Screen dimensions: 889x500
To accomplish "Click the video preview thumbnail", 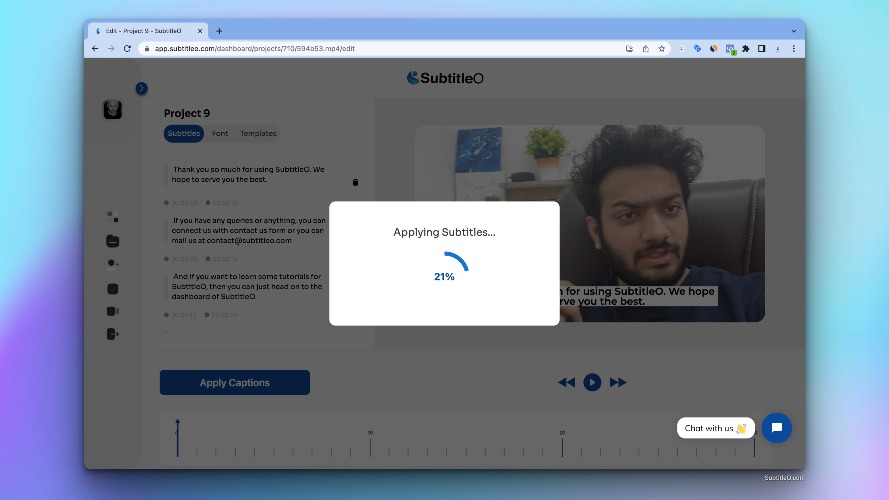I will [x=590, y=223].
